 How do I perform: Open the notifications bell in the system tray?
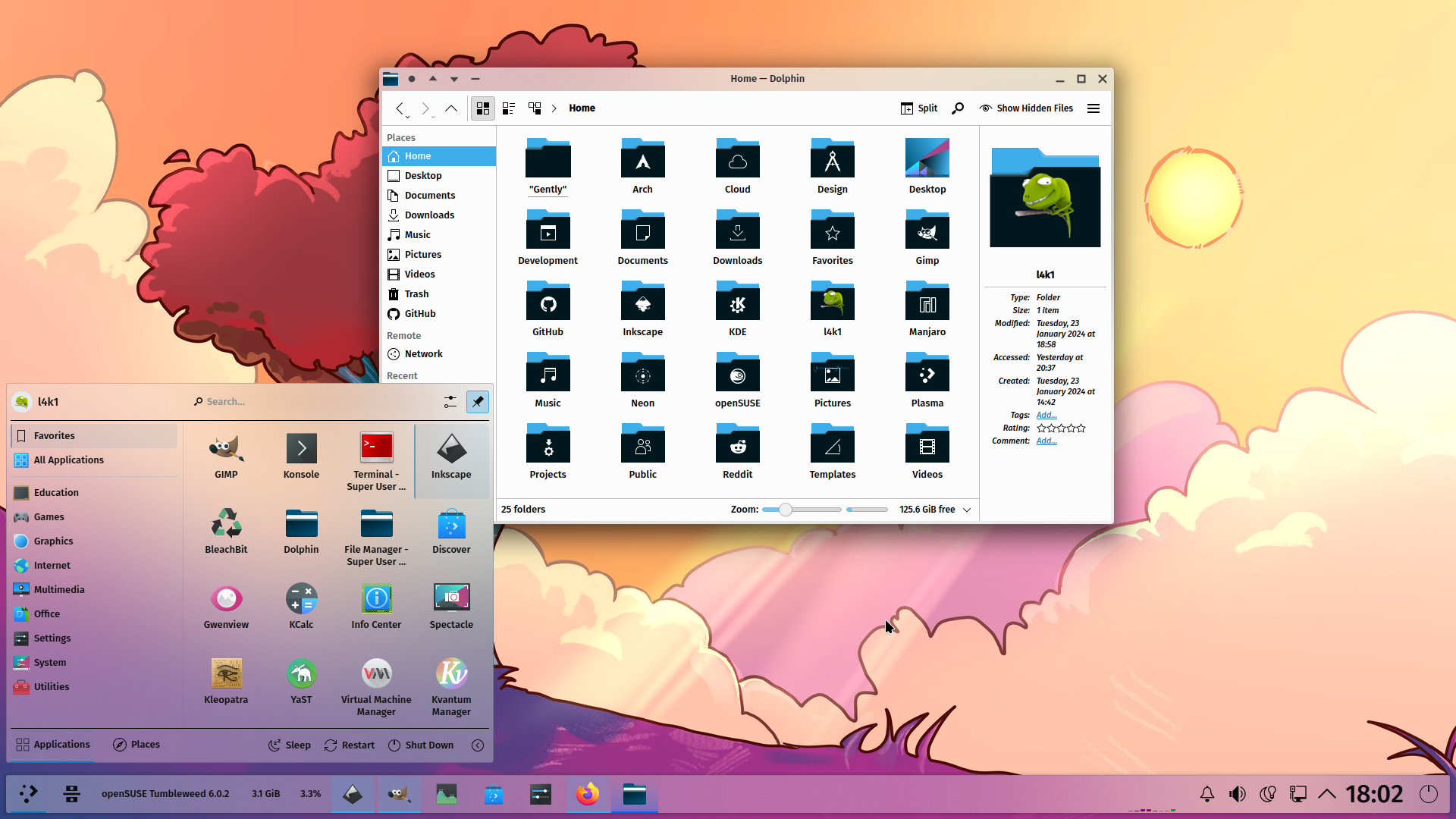point(1207,794)
